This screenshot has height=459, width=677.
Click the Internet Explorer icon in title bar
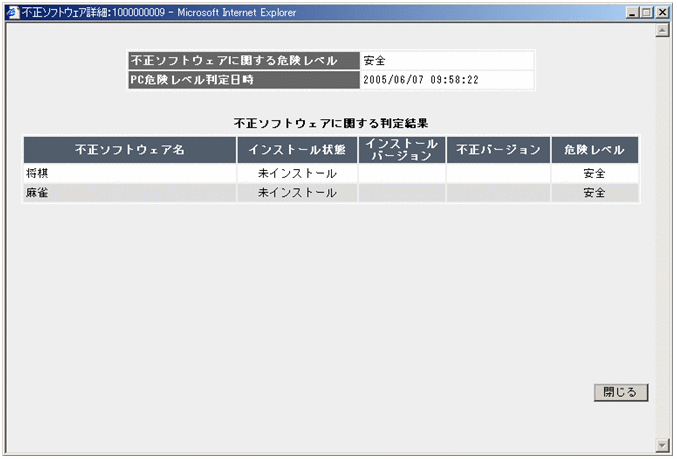click(13, 13)
